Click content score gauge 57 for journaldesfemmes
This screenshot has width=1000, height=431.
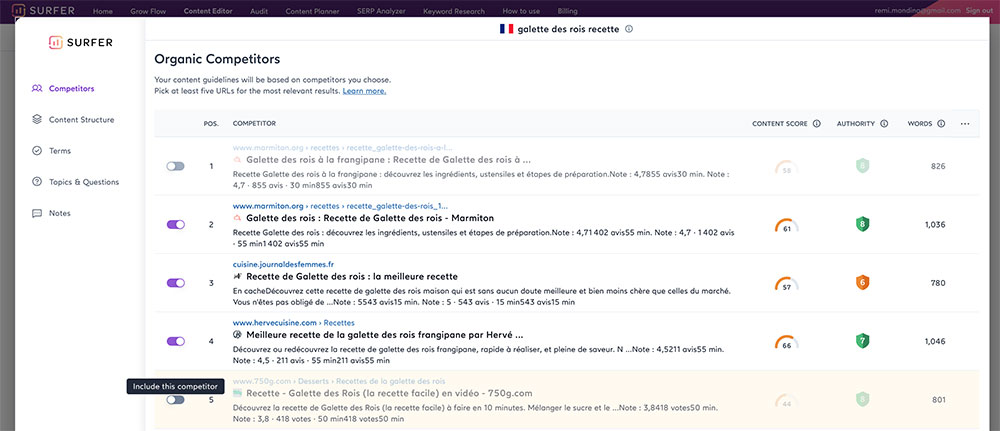point(786,284)
